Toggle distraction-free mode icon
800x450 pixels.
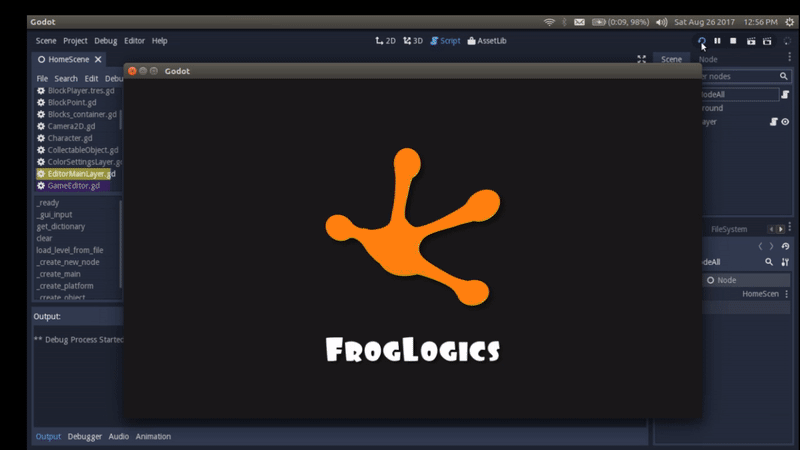(641, 59)
